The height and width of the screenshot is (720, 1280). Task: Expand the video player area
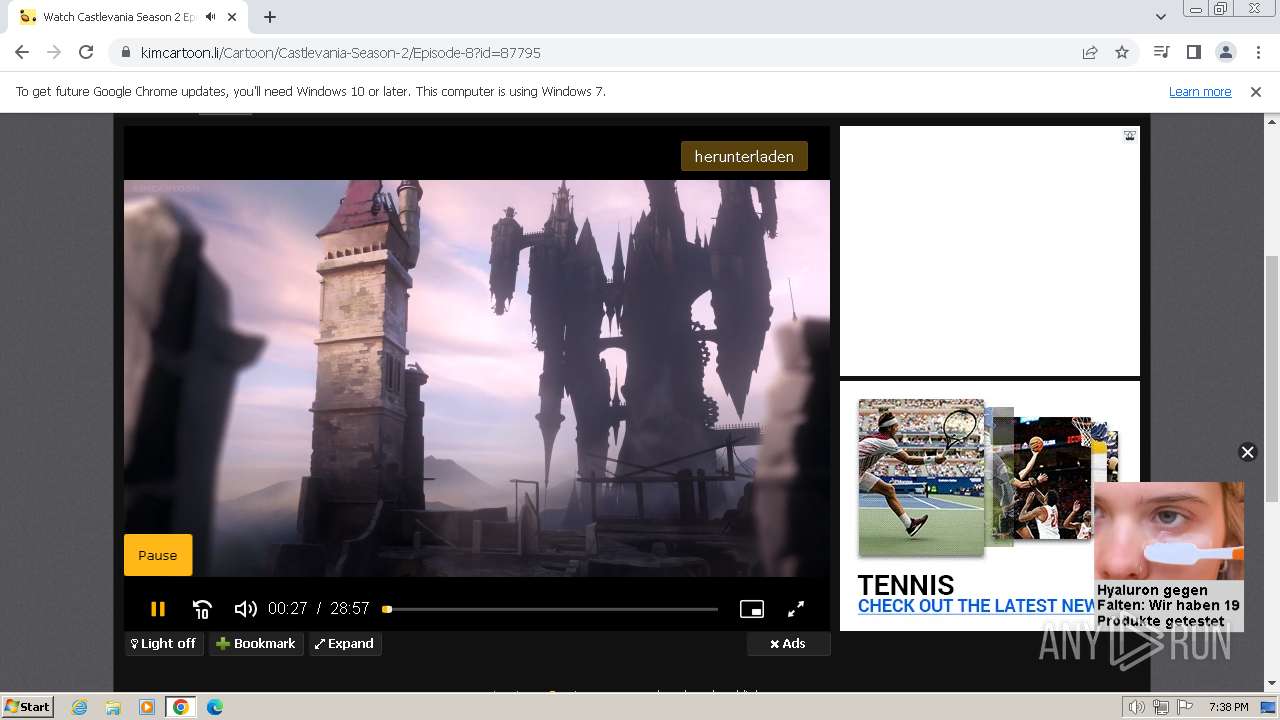(x=345, y=644)
